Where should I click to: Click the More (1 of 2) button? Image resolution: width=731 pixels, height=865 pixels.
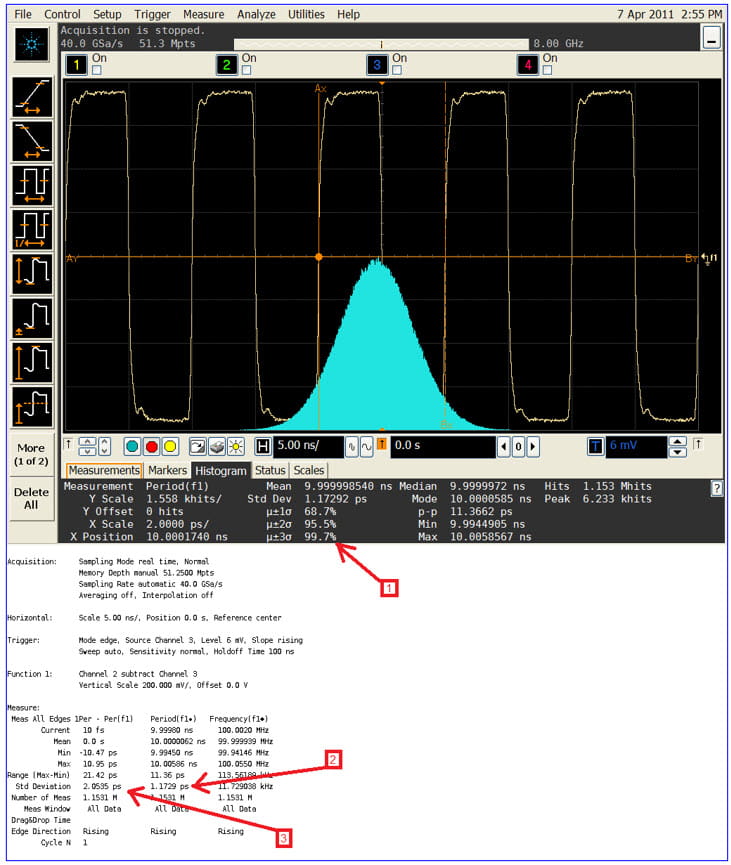[31, 455]
